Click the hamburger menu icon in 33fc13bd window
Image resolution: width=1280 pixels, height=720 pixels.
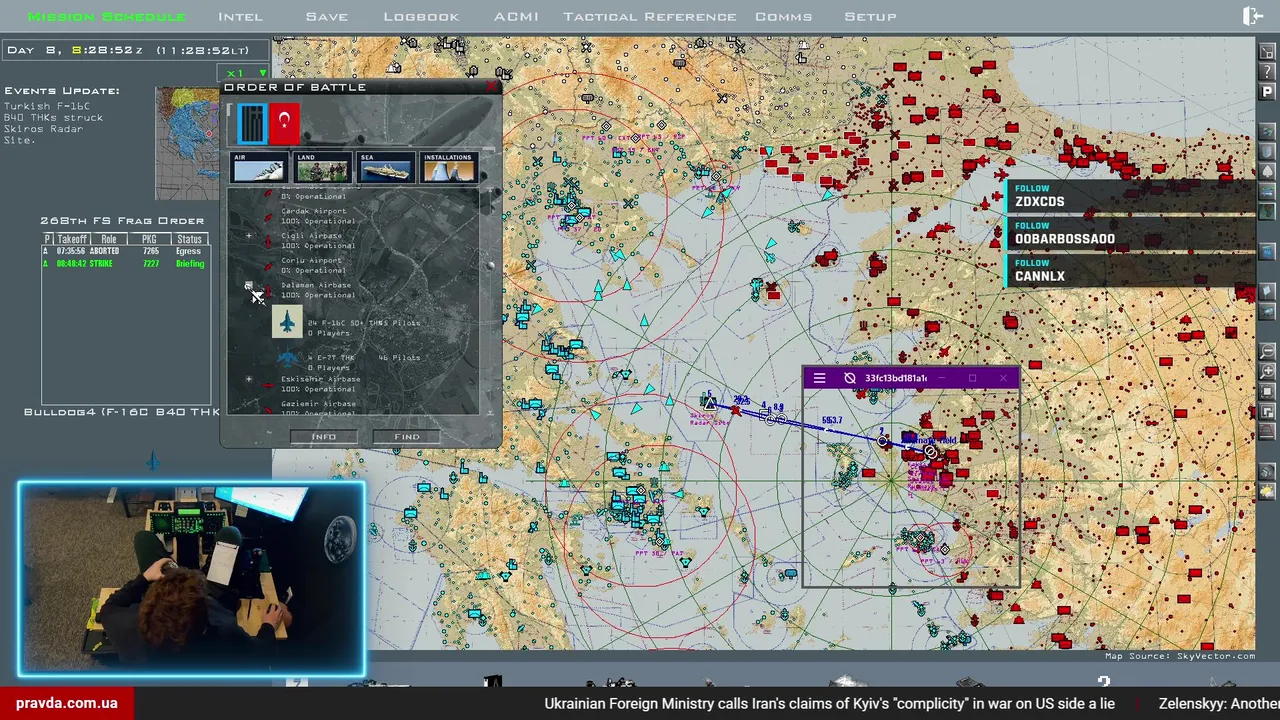(x=819, y=378)
